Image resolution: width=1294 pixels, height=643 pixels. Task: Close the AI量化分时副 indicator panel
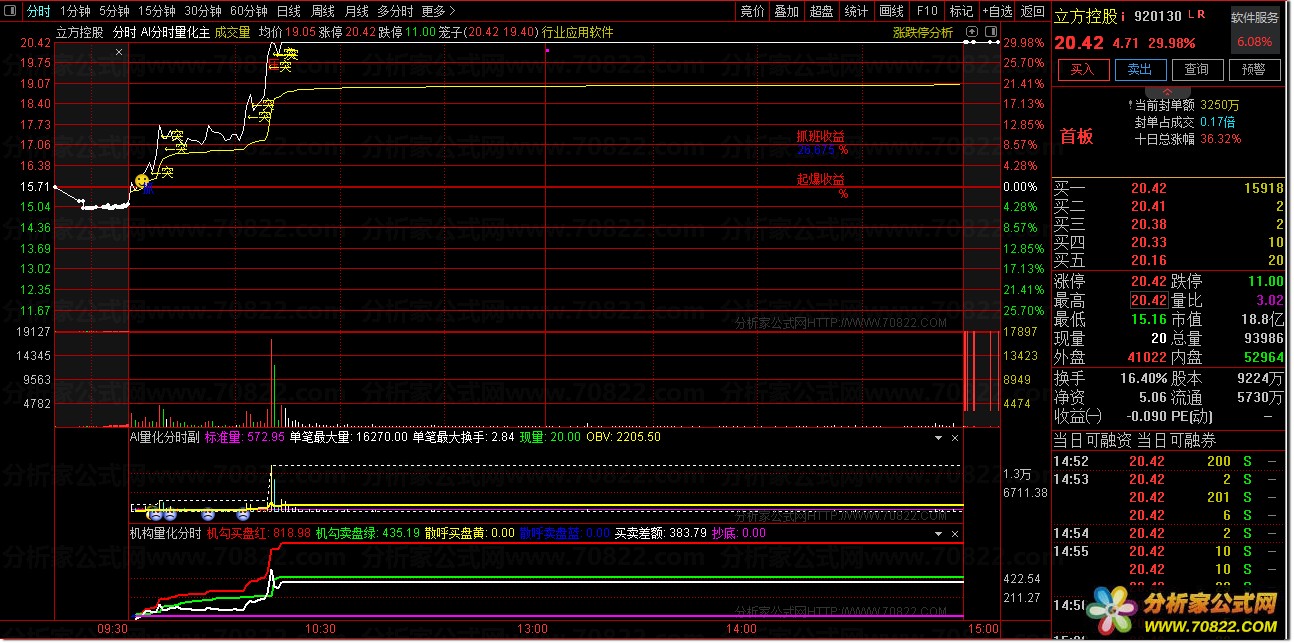955,438
